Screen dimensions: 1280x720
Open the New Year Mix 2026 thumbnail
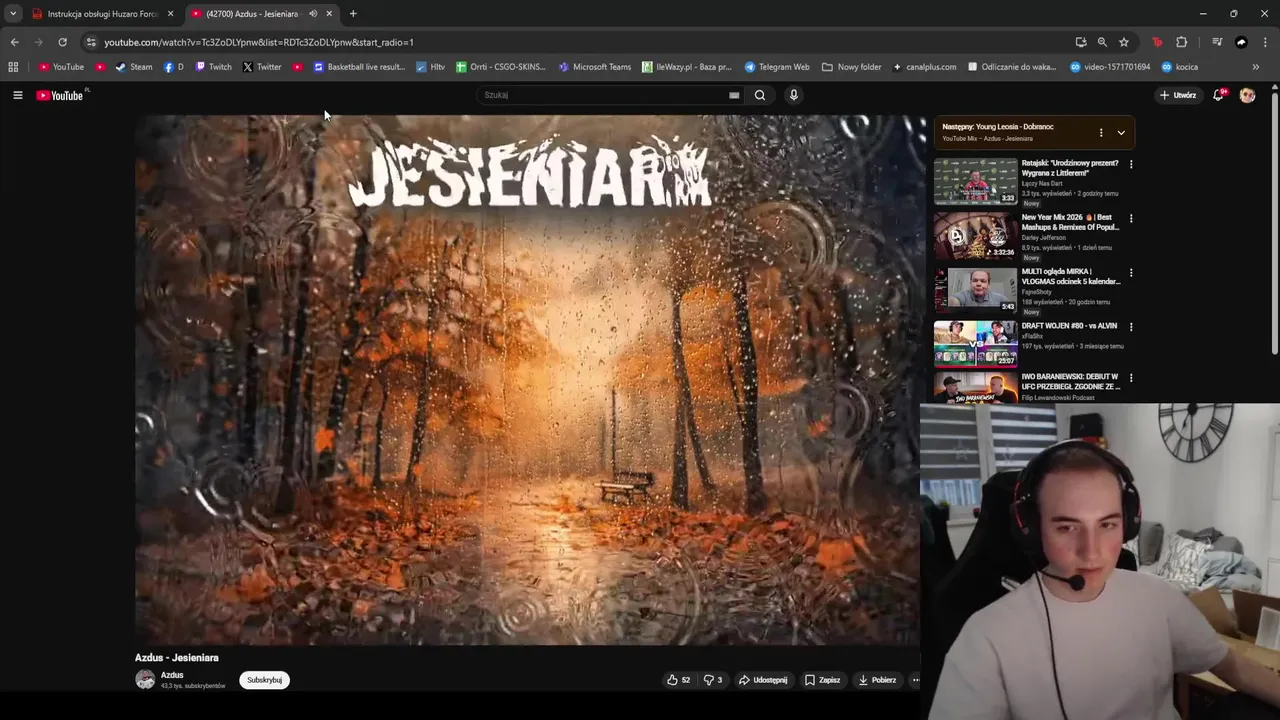pyautogui.click(x=976, y=235)
